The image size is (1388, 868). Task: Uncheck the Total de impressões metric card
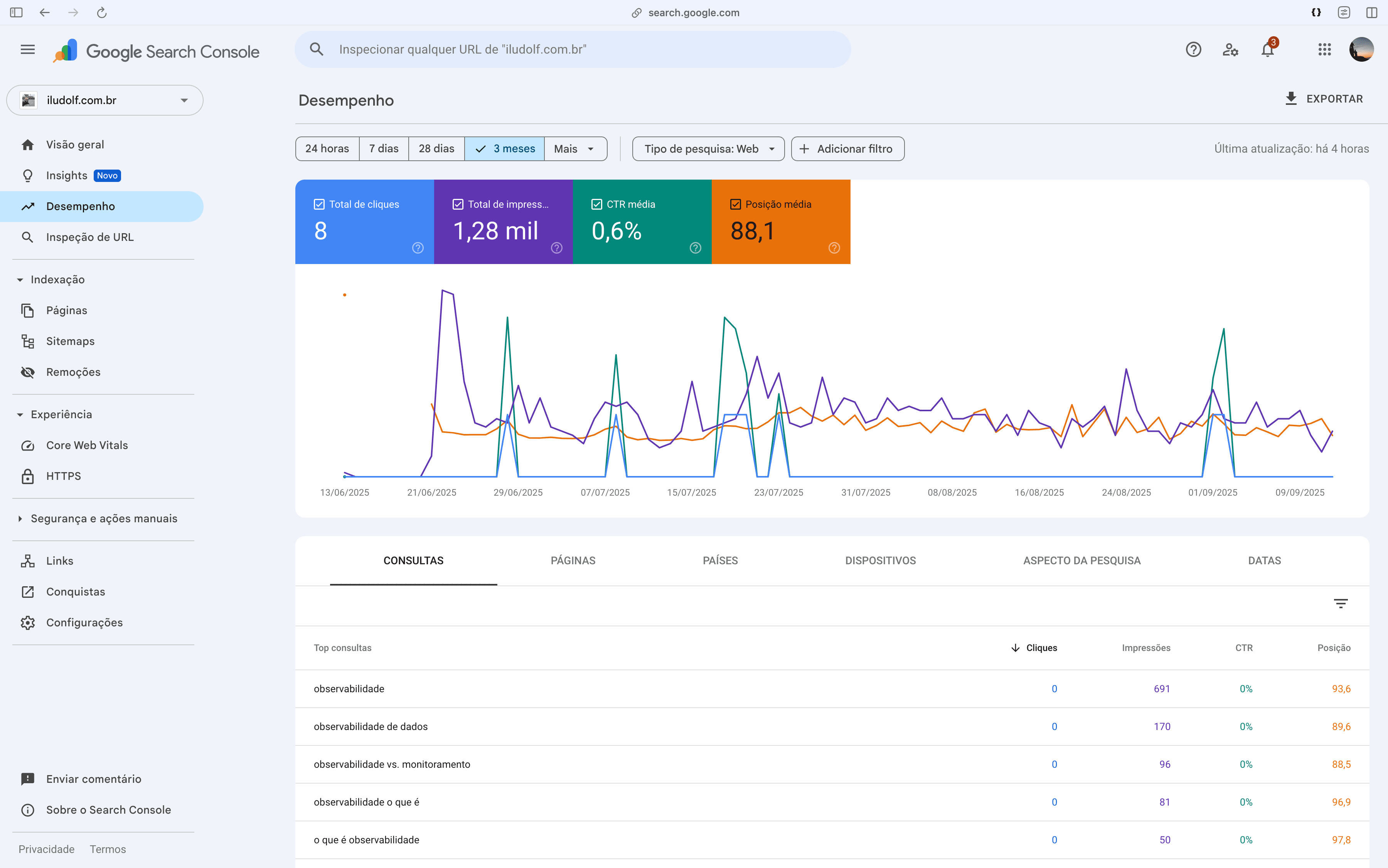click(458, 204)
